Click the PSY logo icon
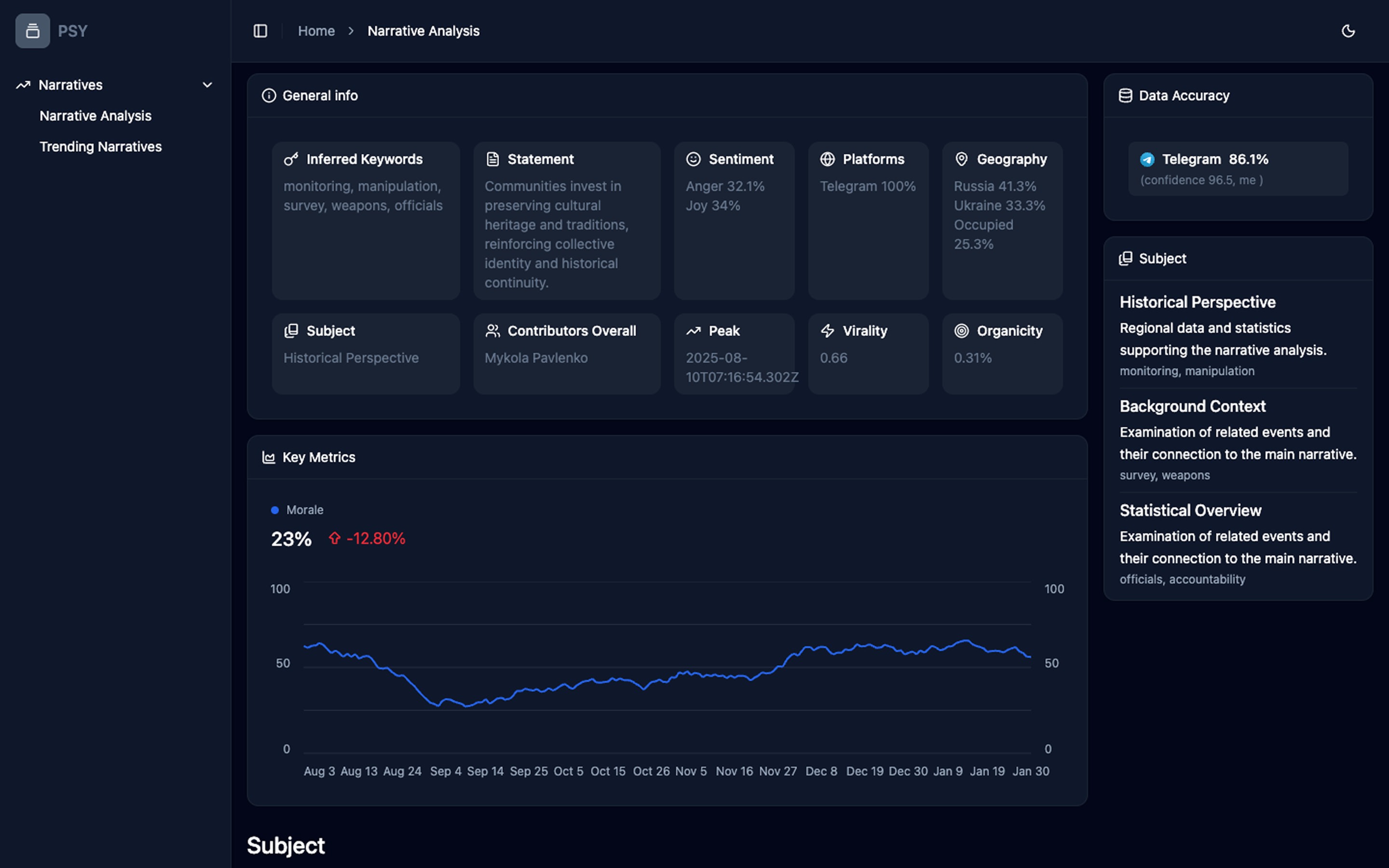 pos(33,31)
